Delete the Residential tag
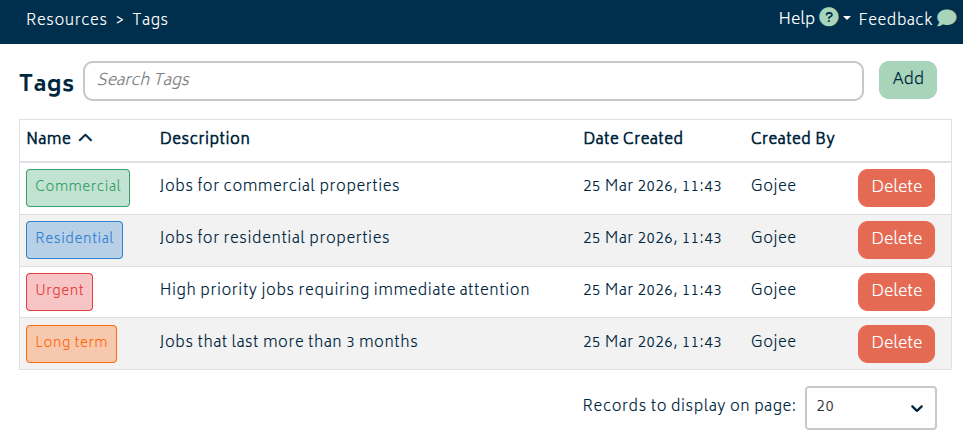 [x=896, y=239]
